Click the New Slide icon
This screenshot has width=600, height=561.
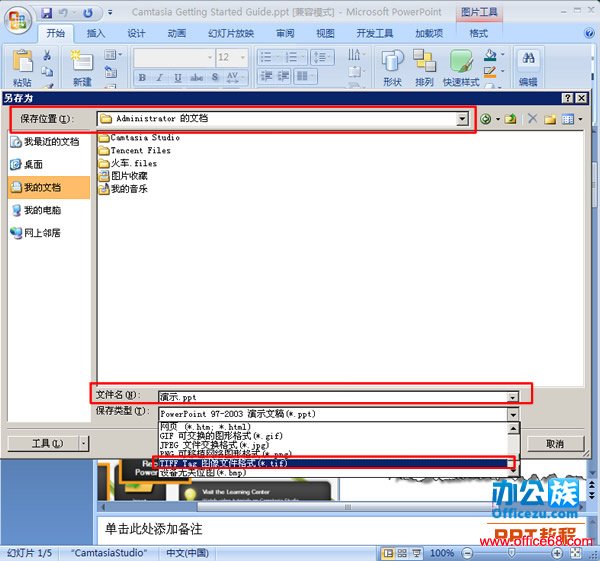(x=82, y=60)
